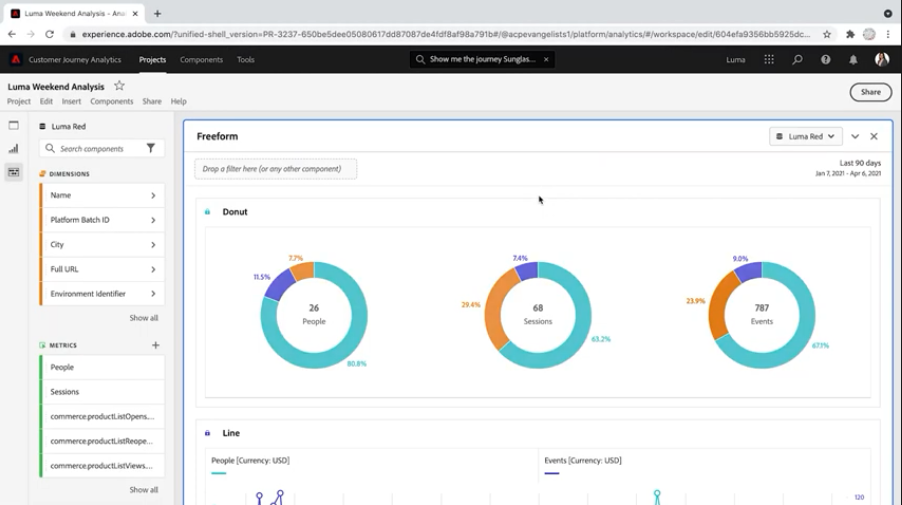Expand the Environment Identifier dimension

153,294
